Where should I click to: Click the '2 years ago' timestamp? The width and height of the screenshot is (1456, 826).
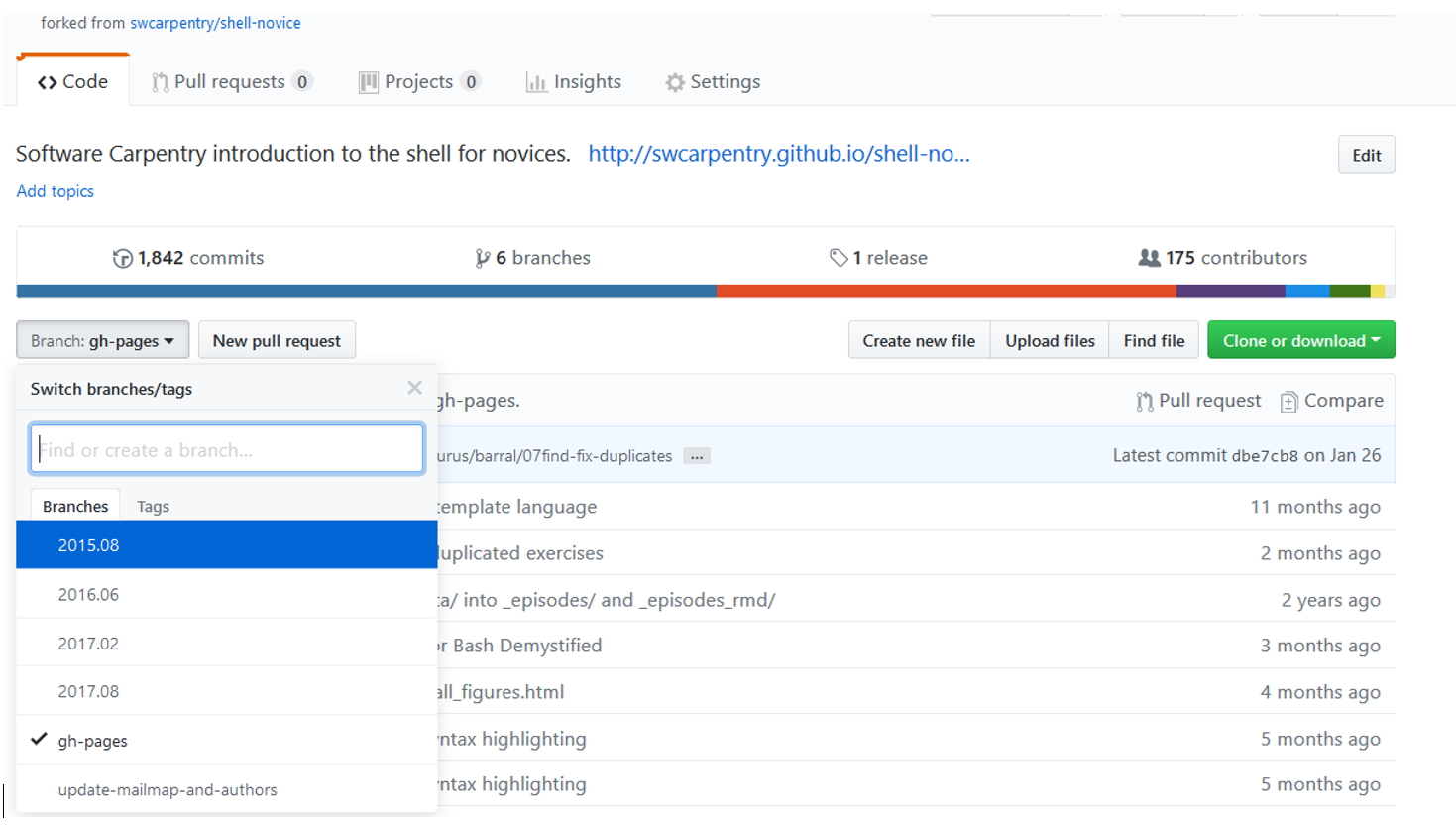pos(1331,600)
